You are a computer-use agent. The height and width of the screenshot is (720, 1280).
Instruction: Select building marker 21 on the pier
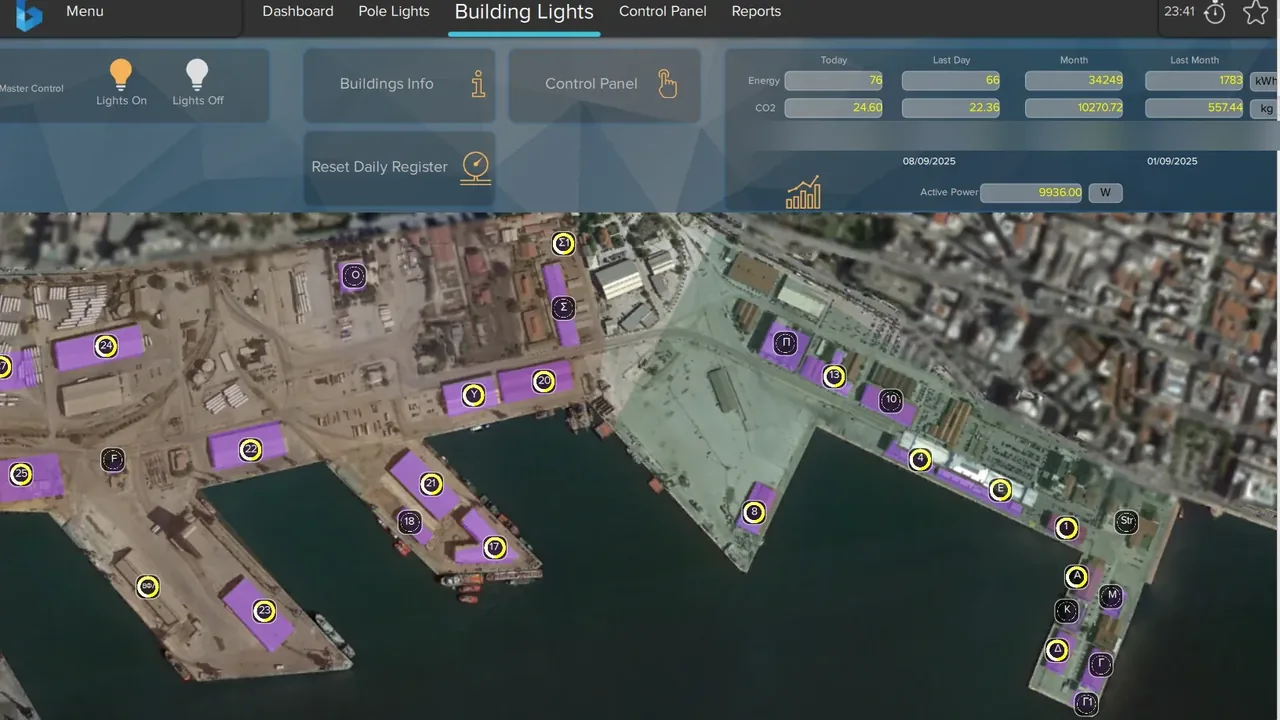click(431, 484)
